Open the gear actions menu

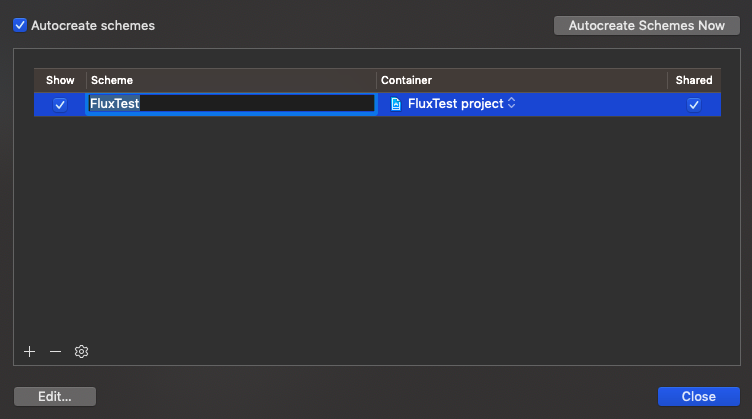pos(82,351)
